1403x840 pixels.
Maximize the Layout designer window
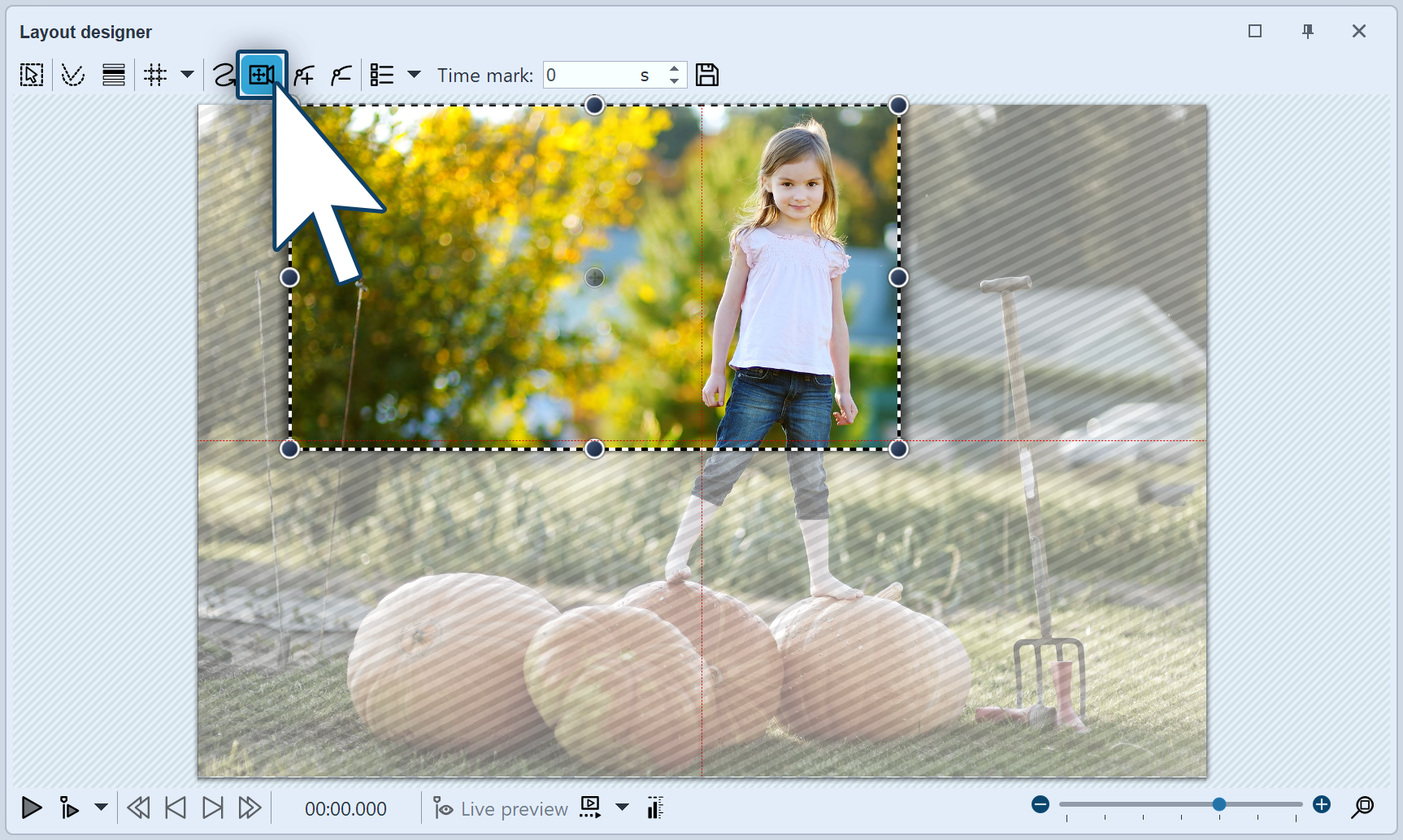click(1255, 31)
